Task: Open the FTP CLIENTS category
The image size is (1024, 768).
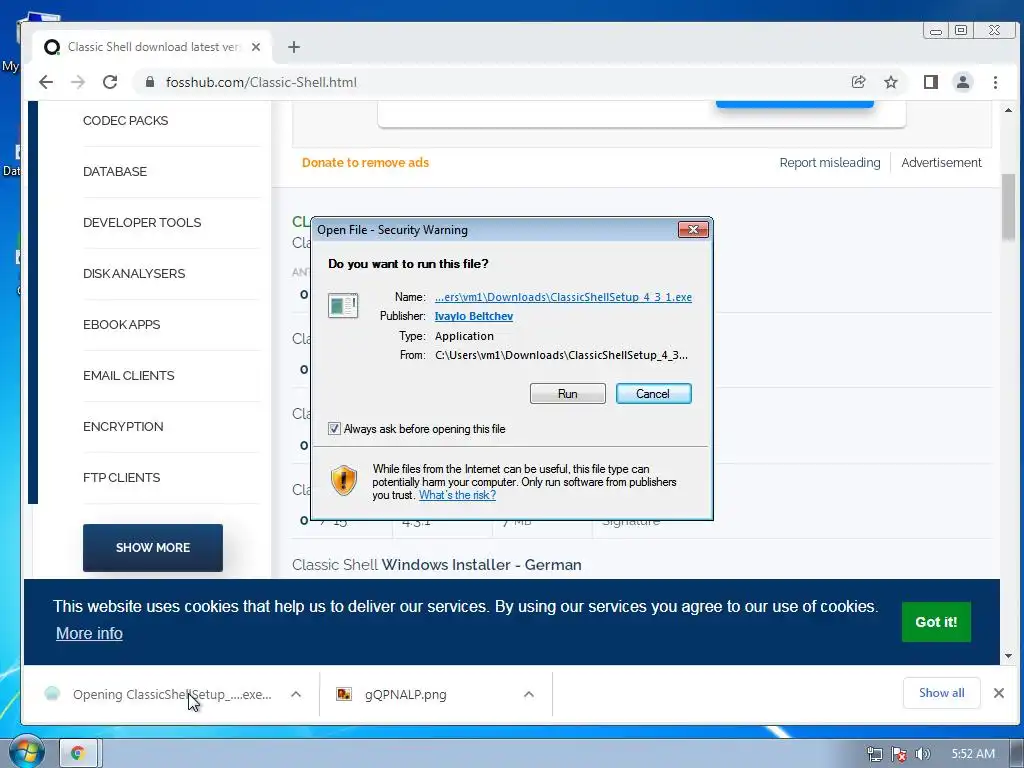Action: click(121, 477)
